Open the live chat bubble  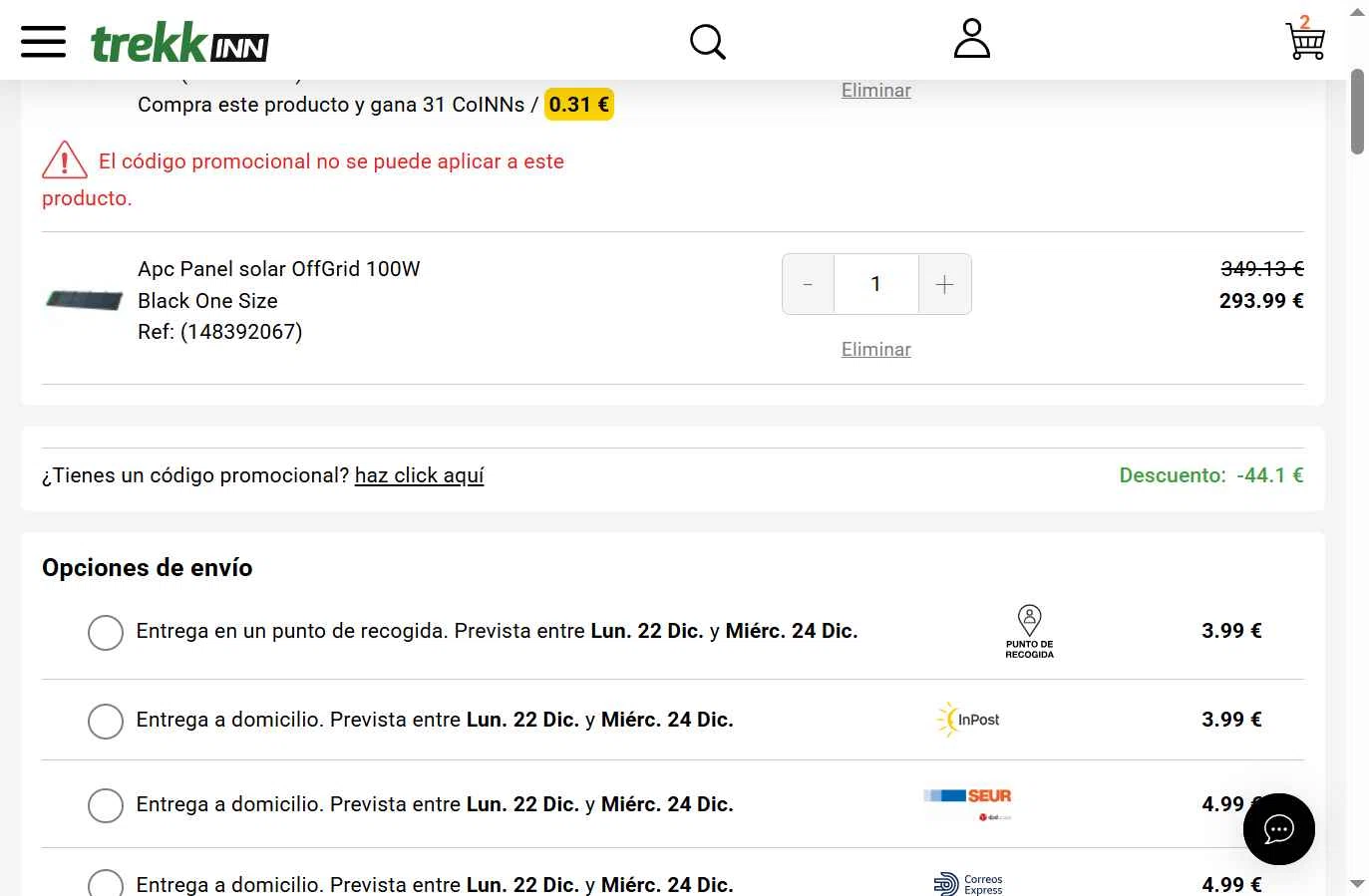(1278, 829)
